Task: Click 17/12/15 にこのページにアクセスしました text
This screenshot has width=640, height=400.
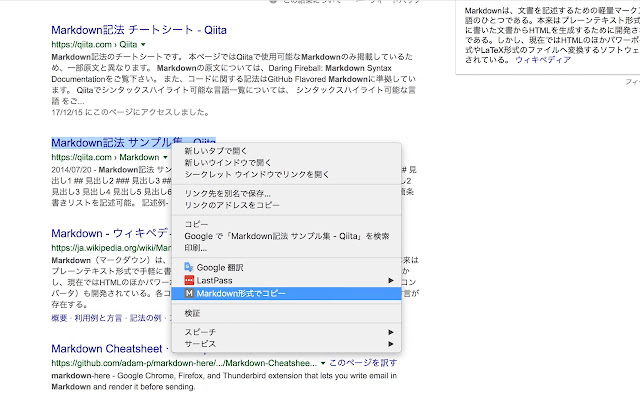Action: (130, 112)
